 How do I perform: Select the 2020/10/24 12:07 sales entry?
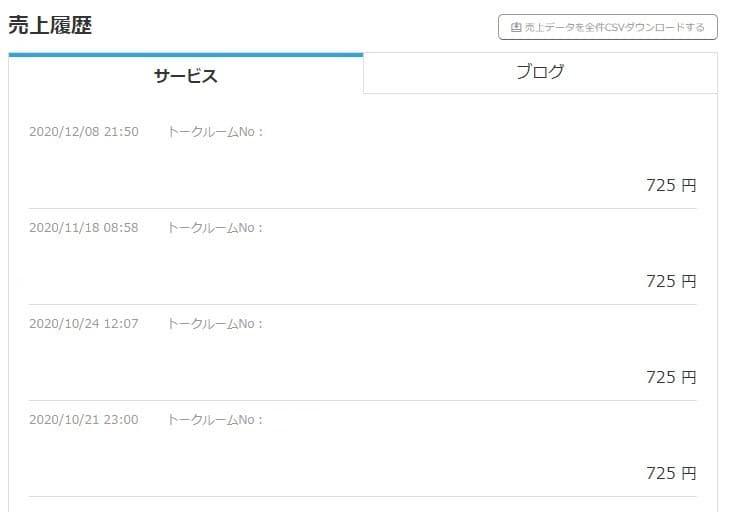(x=363, y=352)
